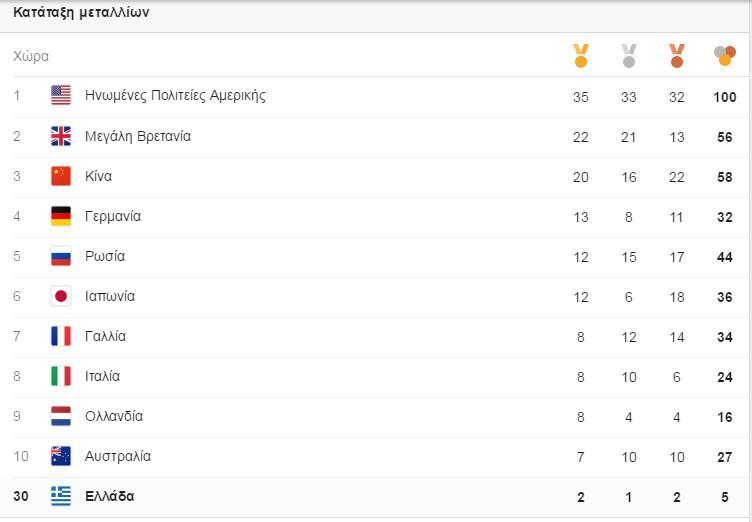Click the gold medal column icon
The width and height of the screenshot is (752, 522).
pos(581,56)
